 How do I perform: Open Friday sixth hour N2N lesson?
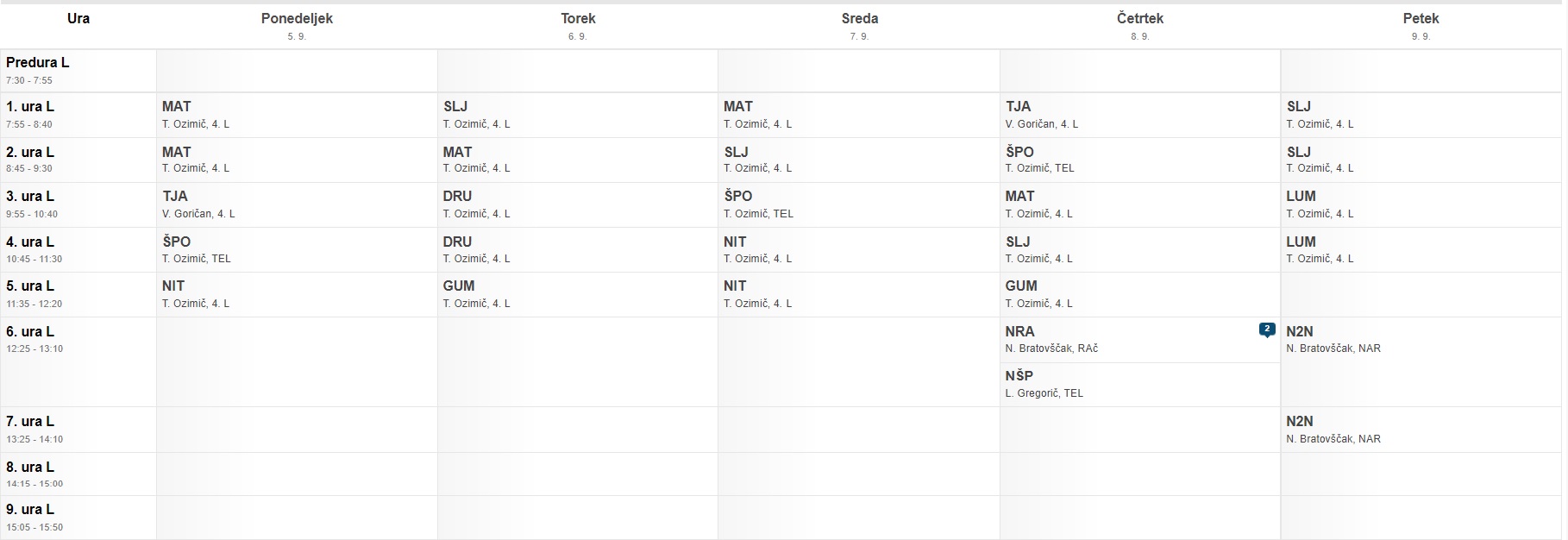coord(1421,340)
